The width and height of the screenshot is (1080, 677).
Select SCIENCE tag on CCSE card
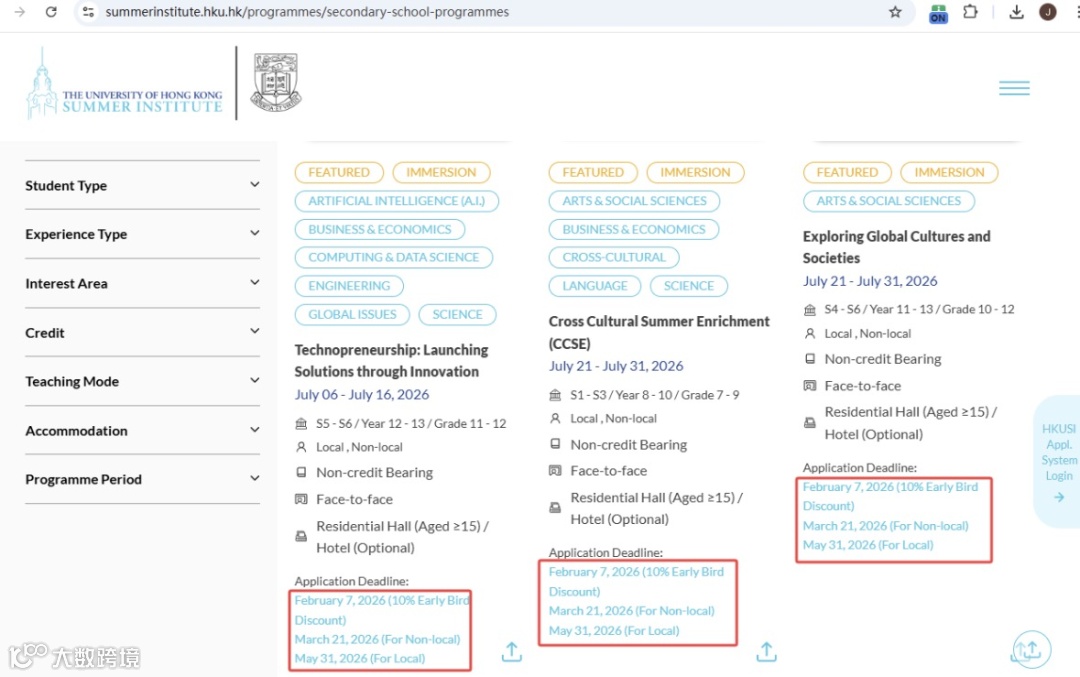tap(689, 286)
